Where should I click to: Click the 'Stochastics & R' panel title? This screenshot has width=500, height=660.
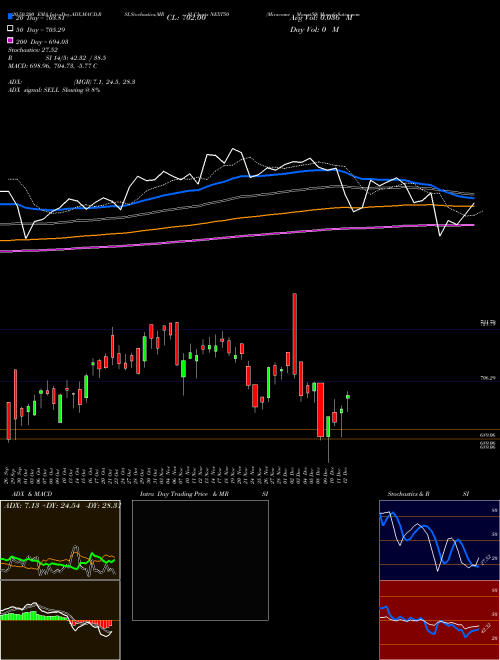click(x=408, y=494)
